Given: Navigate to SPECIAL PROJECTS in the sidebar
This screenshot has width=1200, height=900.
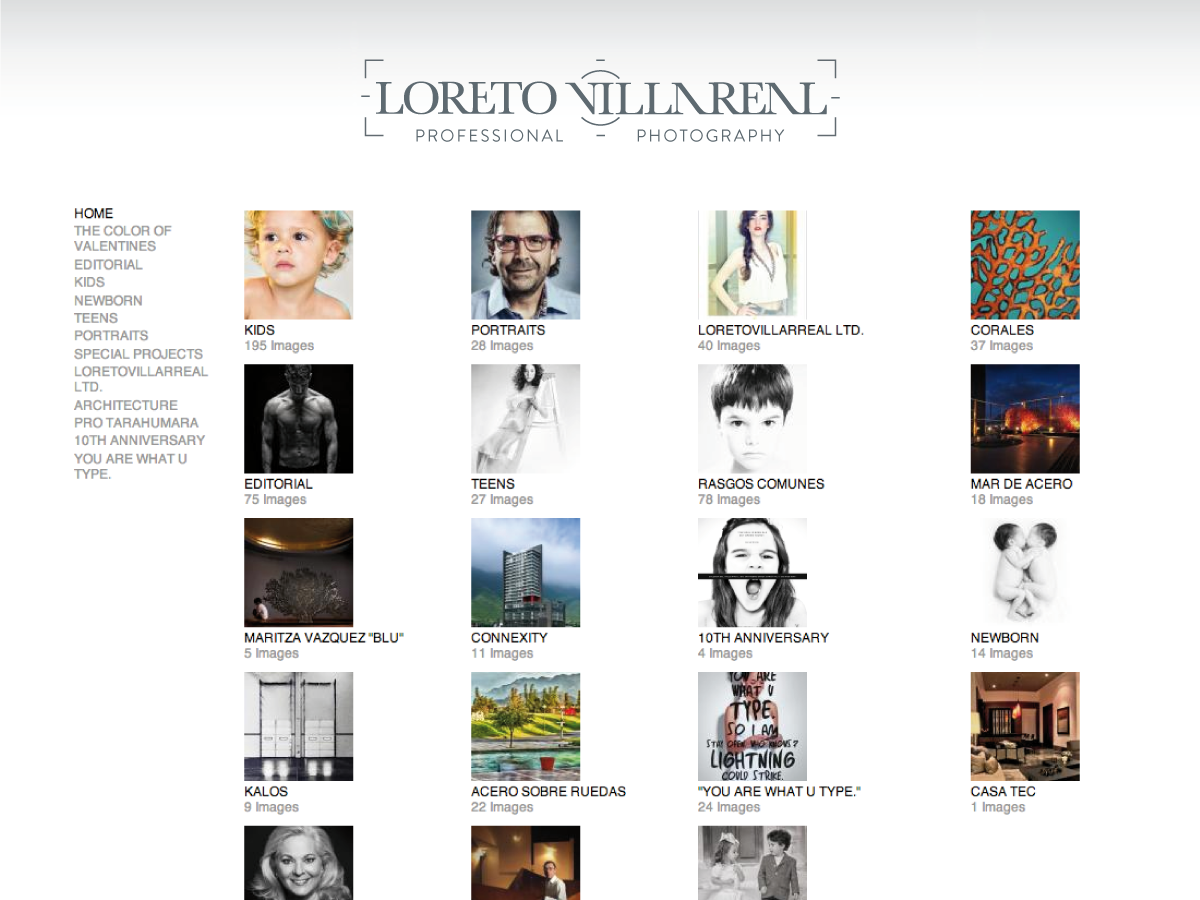Looking at the screenshot, I should (x=137, y=353).
